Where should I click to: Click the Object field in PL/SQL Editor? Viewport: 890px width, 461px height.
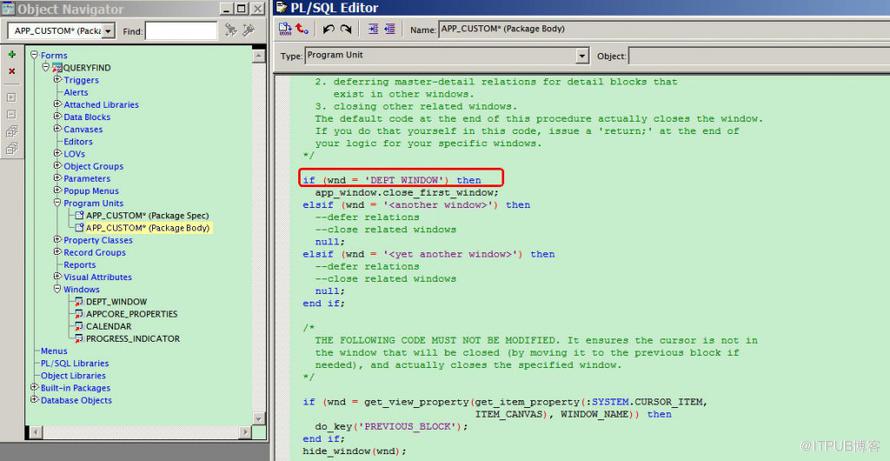point(758,56)
